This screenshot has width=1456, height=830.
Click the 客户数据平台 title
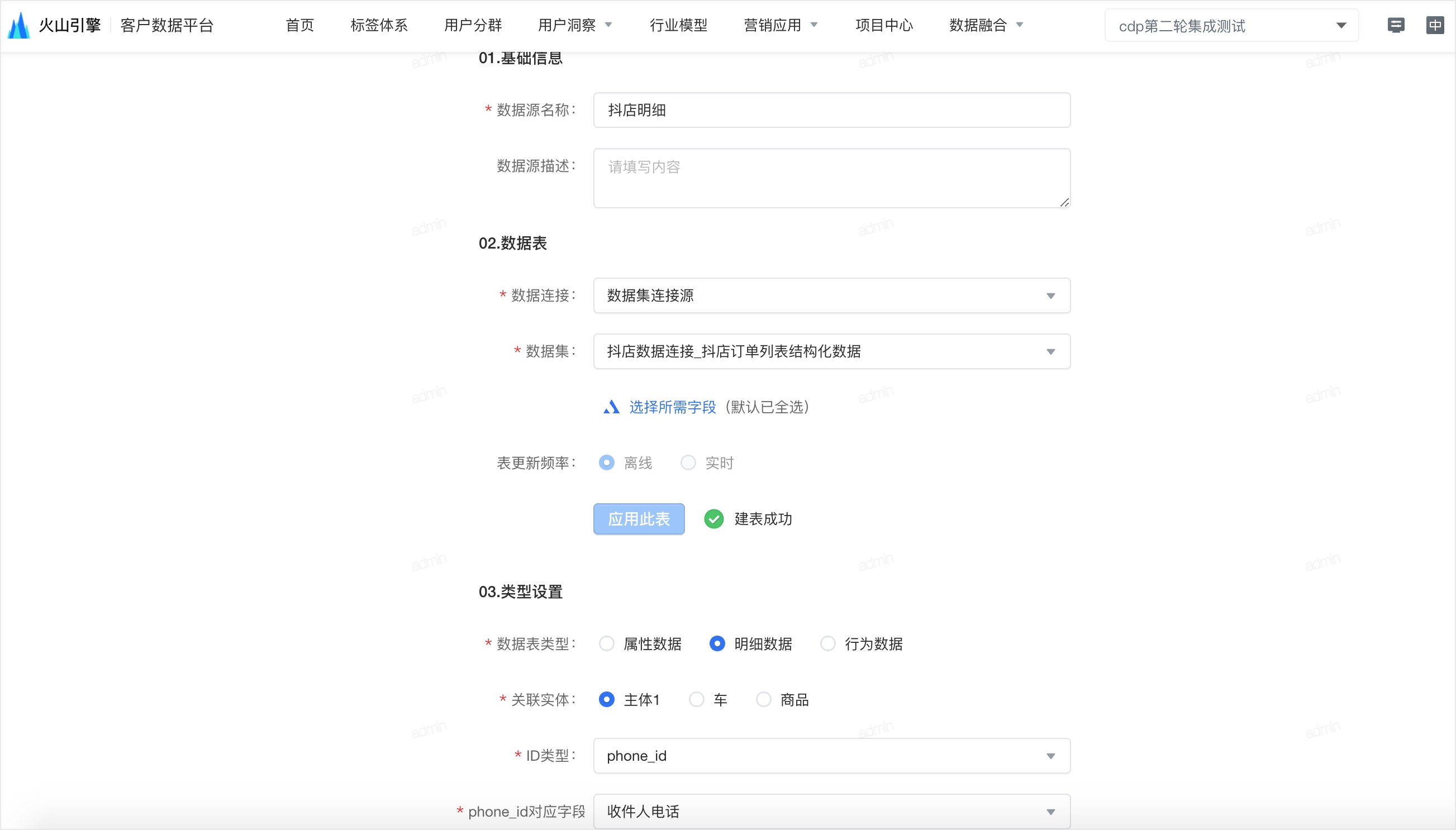coord(167,25)
